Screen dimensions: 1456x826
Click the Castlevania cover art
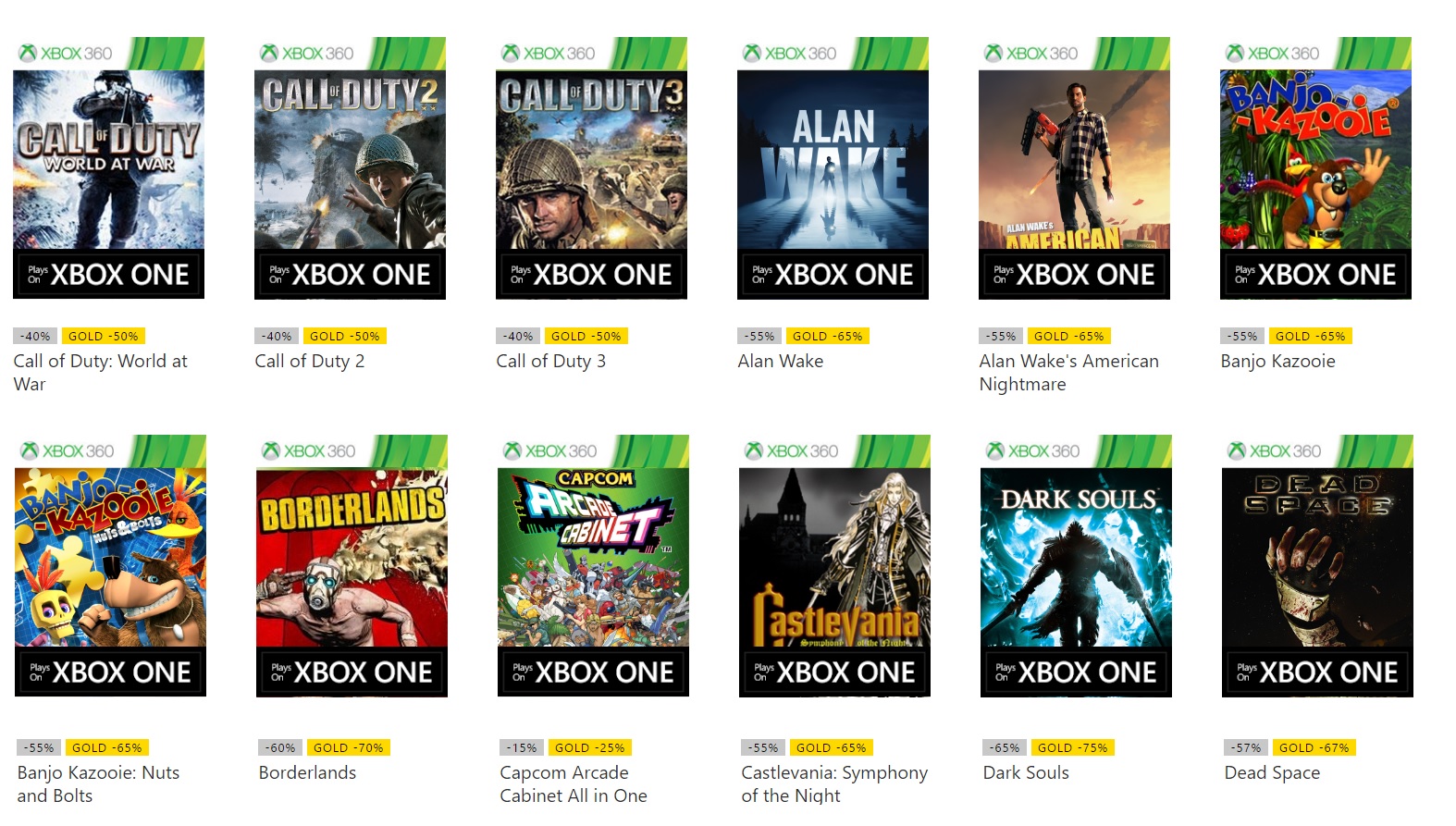(x=834, y=566)
